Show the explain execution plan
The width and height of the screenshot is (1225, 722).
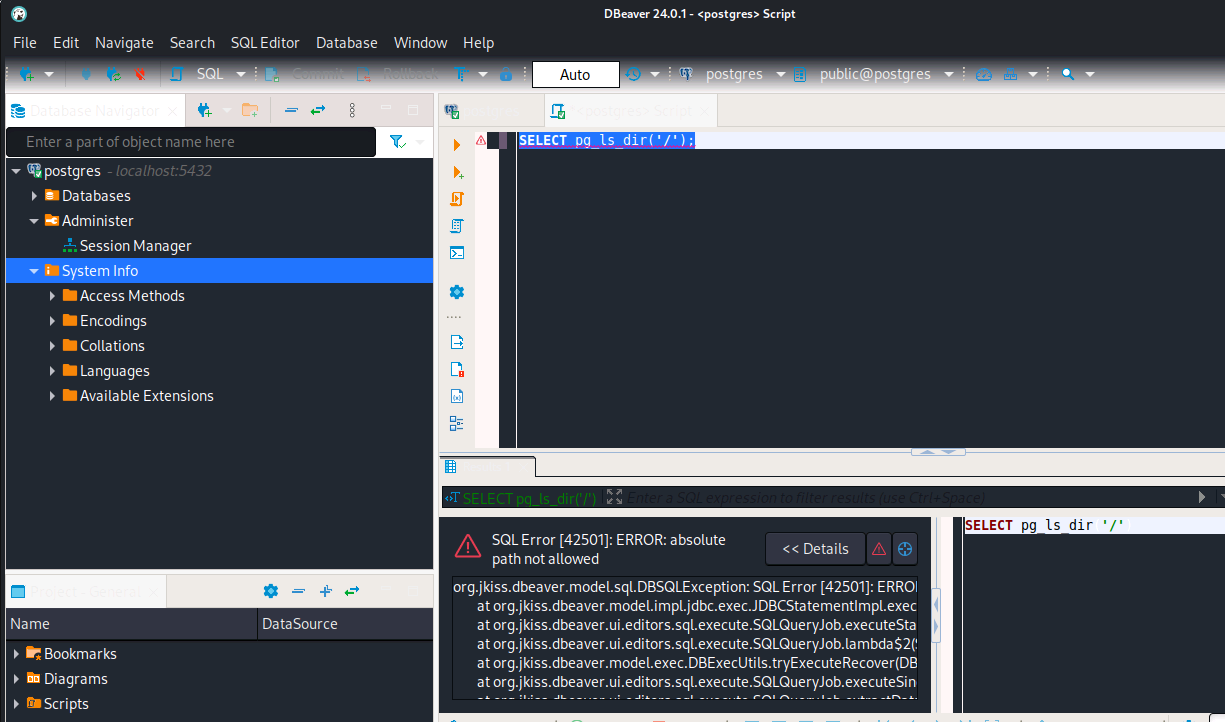pos(457,226)
